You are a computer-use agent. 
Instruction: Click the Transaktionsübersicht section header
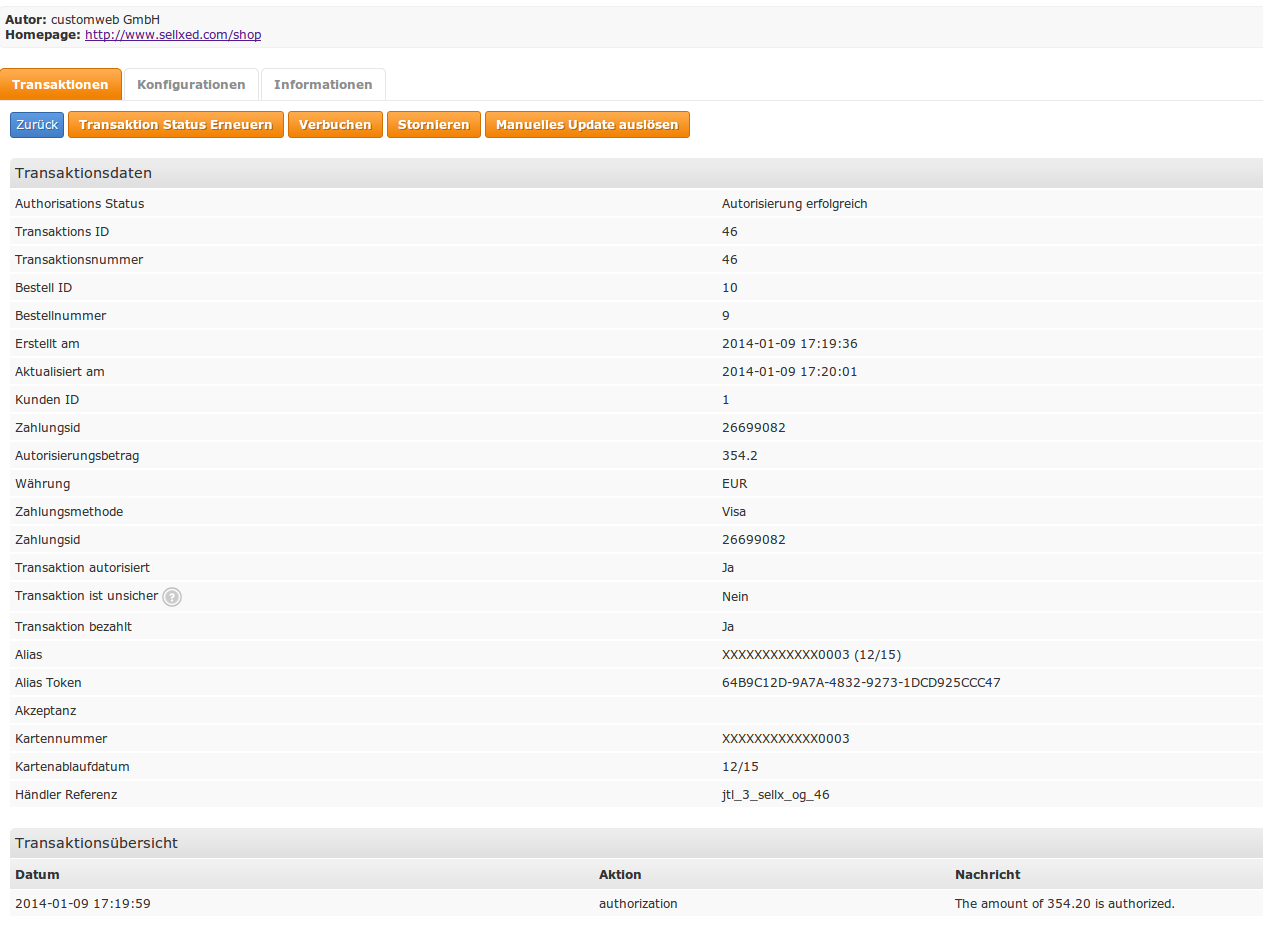[97, 843]
